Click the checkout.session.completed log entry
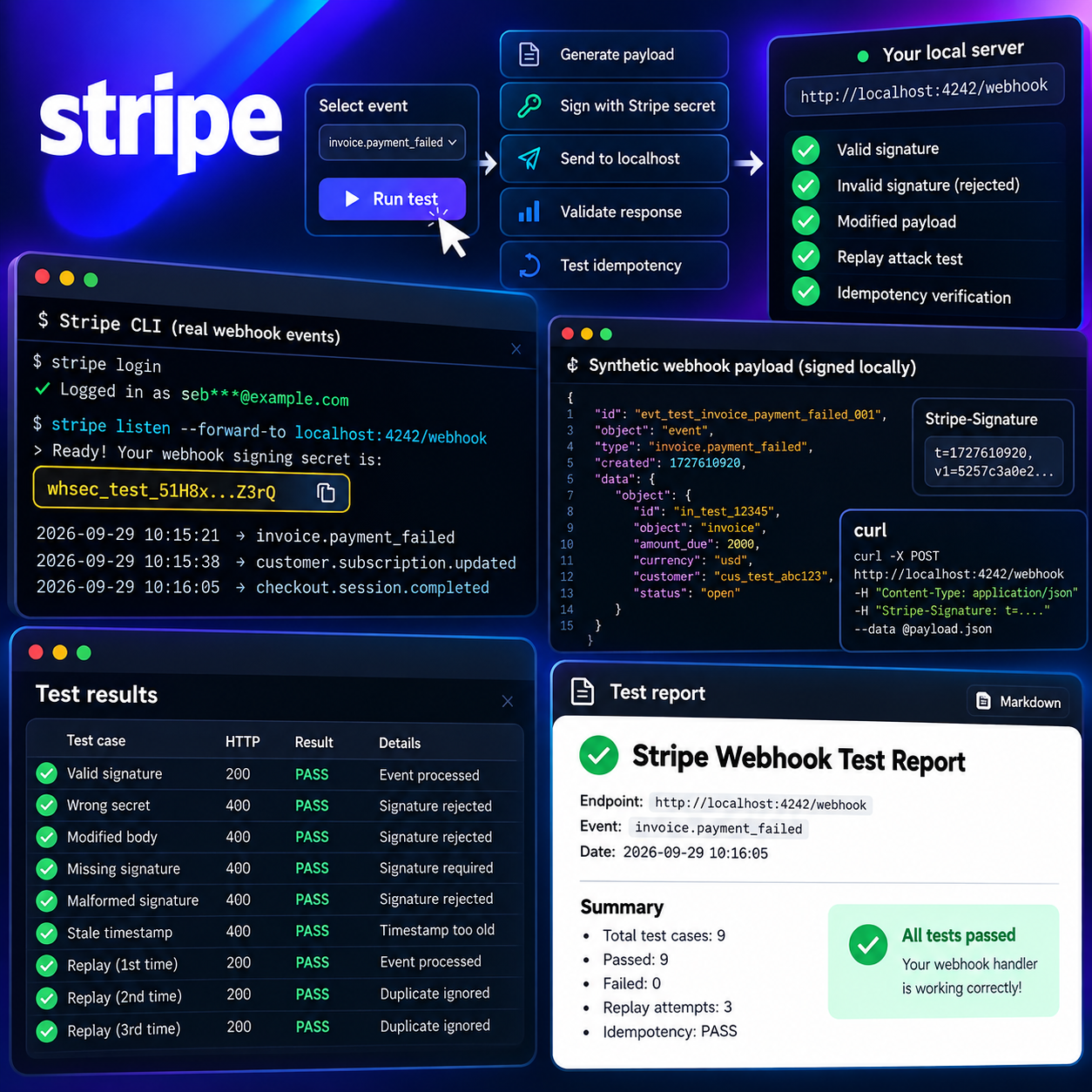This screenshot has height=1092, width=1092. point(373,588)
